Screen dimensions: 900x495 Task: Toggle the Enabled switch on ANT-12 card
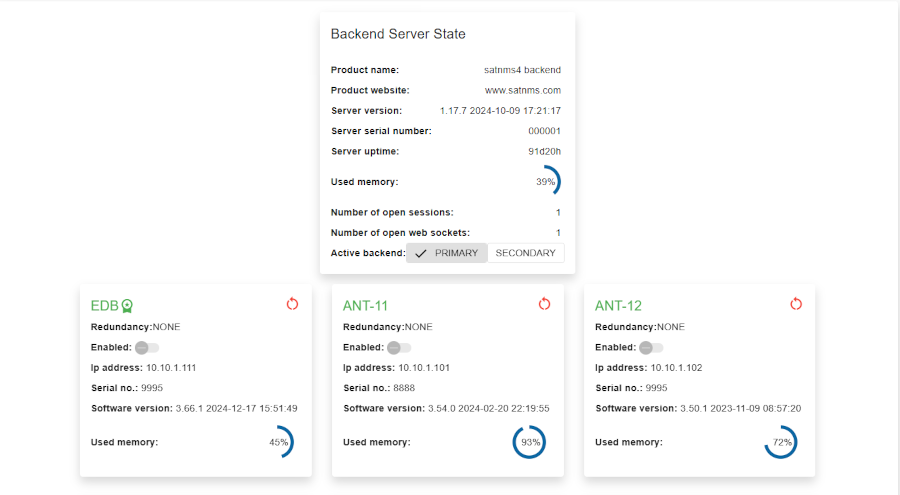point(651,347)
